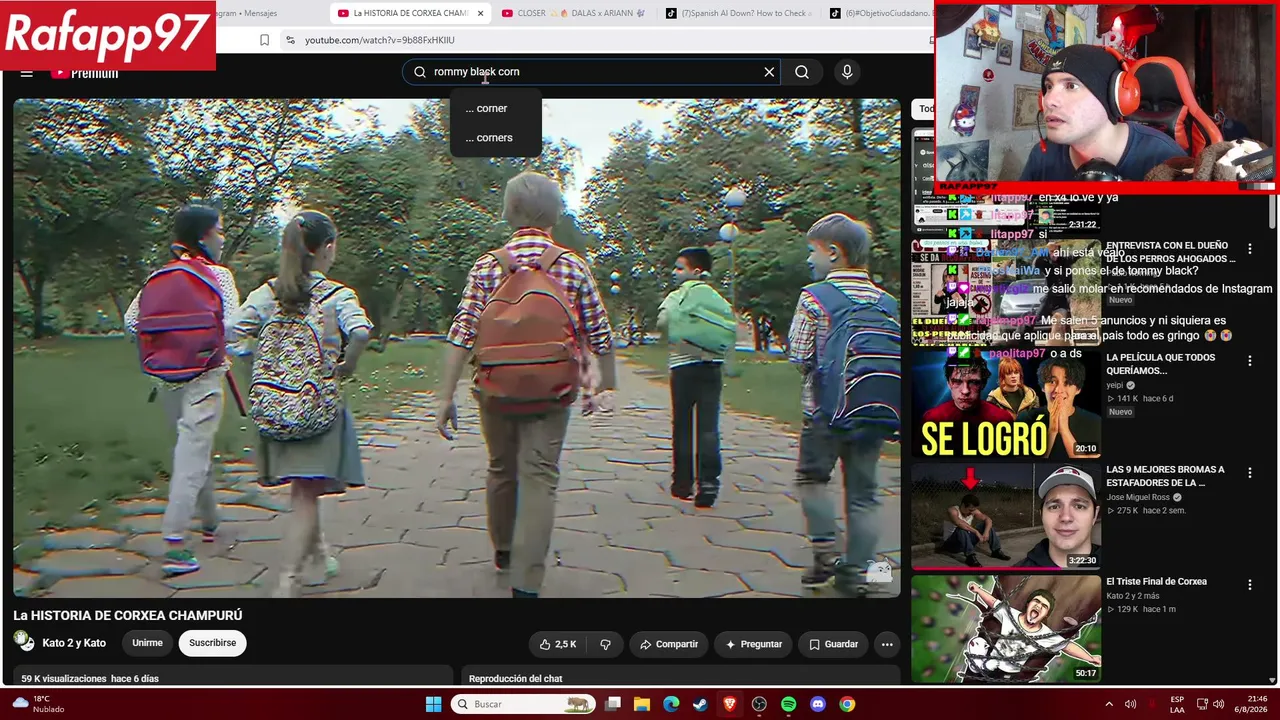Open File Explorer from the taskbar

point(642,704)
